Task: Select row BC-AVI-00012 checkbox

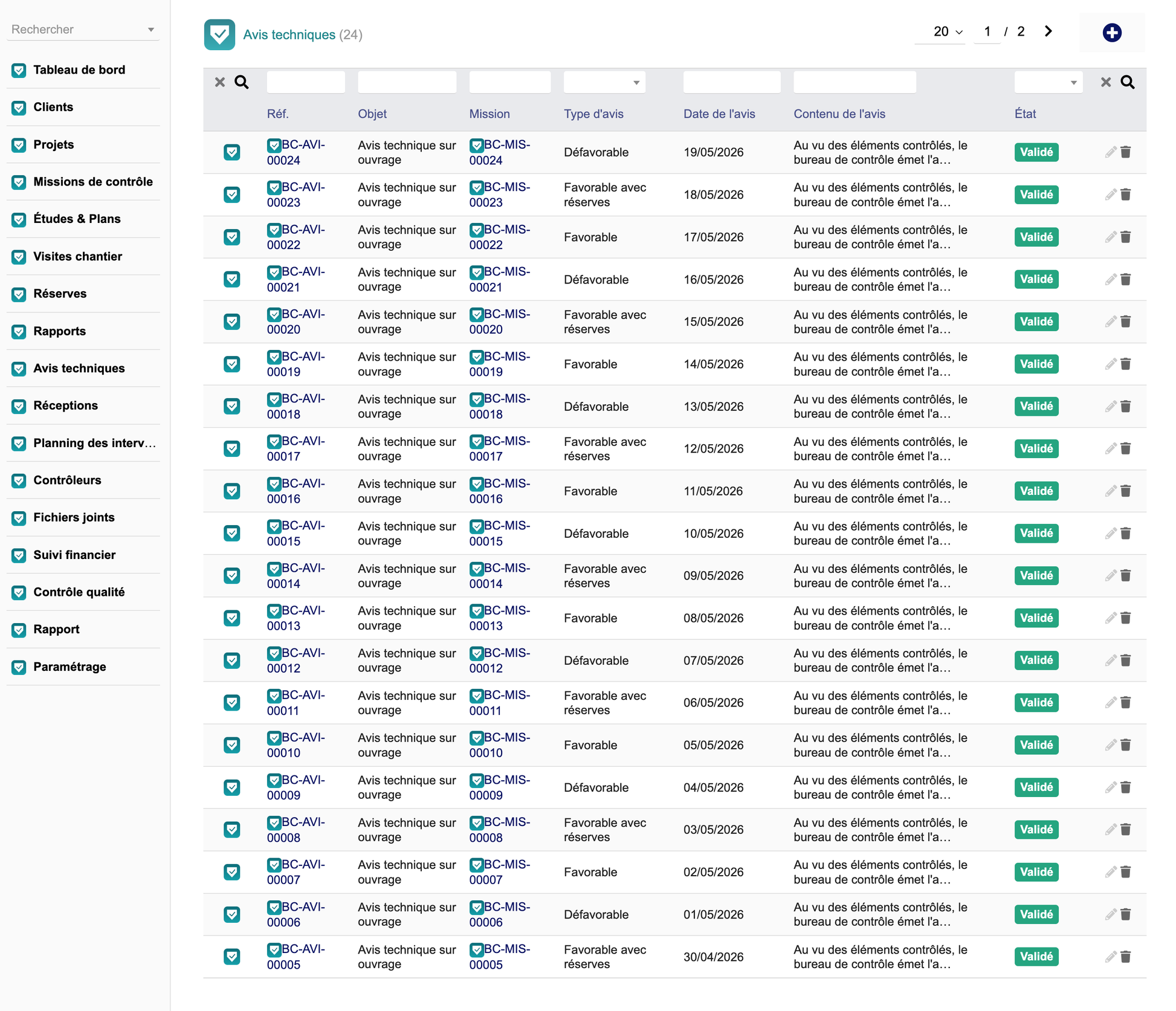Action: tap(232, 661)
